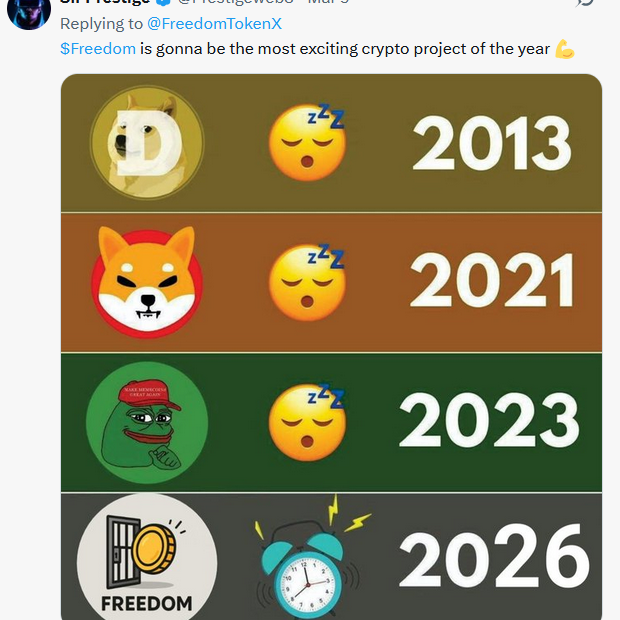The image size is (620, 620).
Task: Click the 2026 year label
Action: (495, 558)
